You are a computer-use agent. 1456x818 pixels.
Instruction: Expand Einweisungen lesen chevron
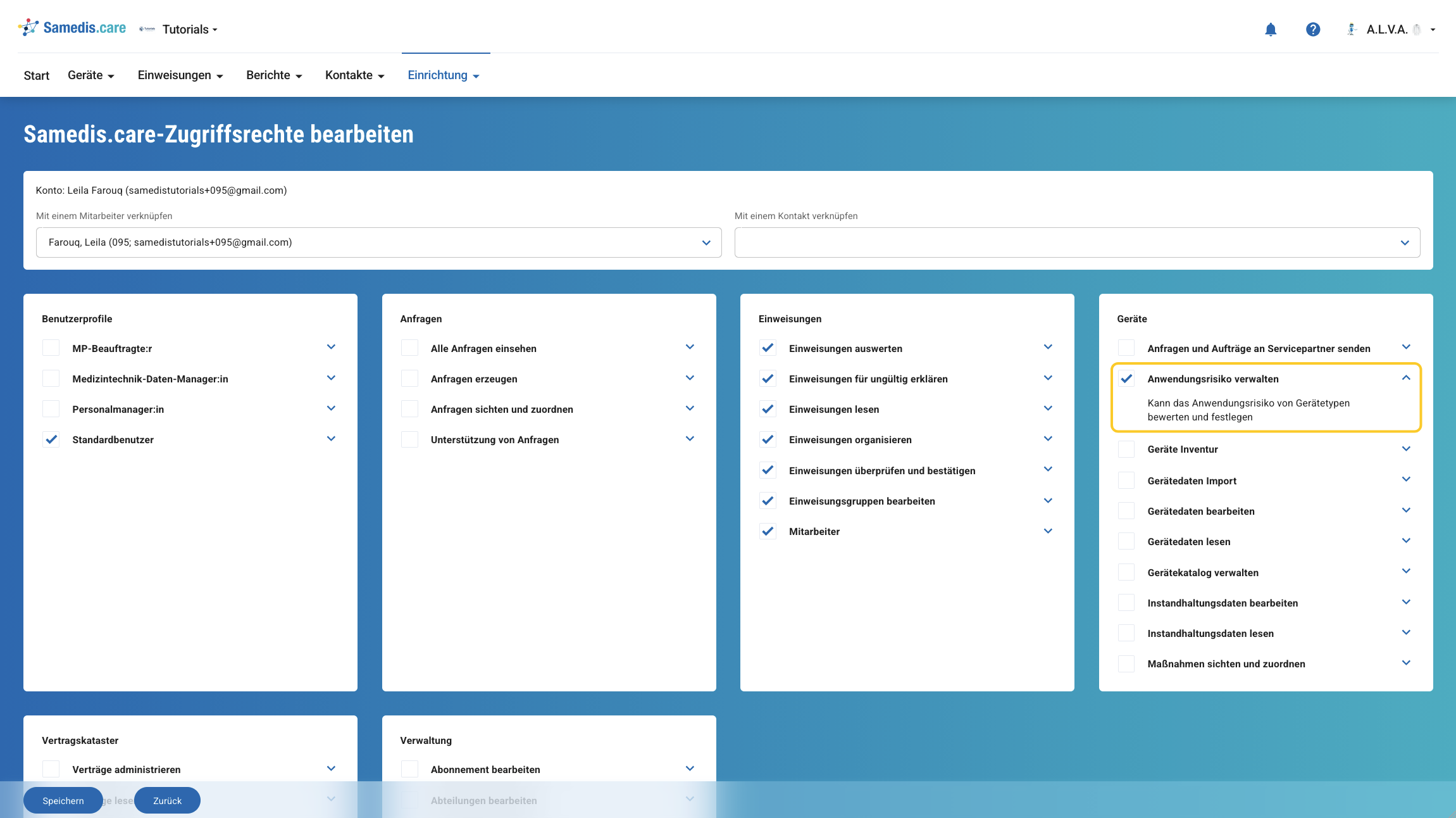1048,408
